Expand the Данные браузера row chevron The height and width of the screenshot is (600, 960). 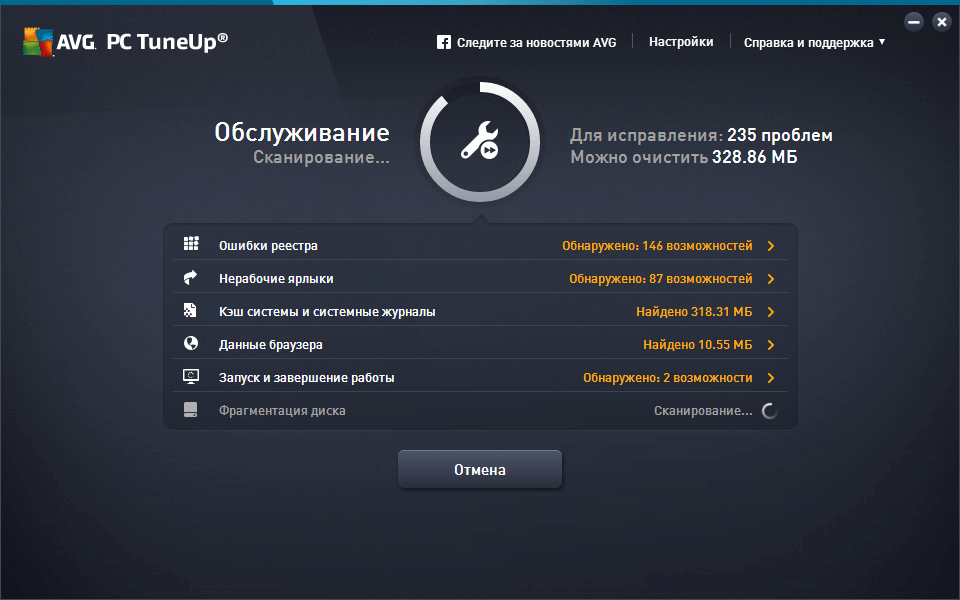point(771,345)
